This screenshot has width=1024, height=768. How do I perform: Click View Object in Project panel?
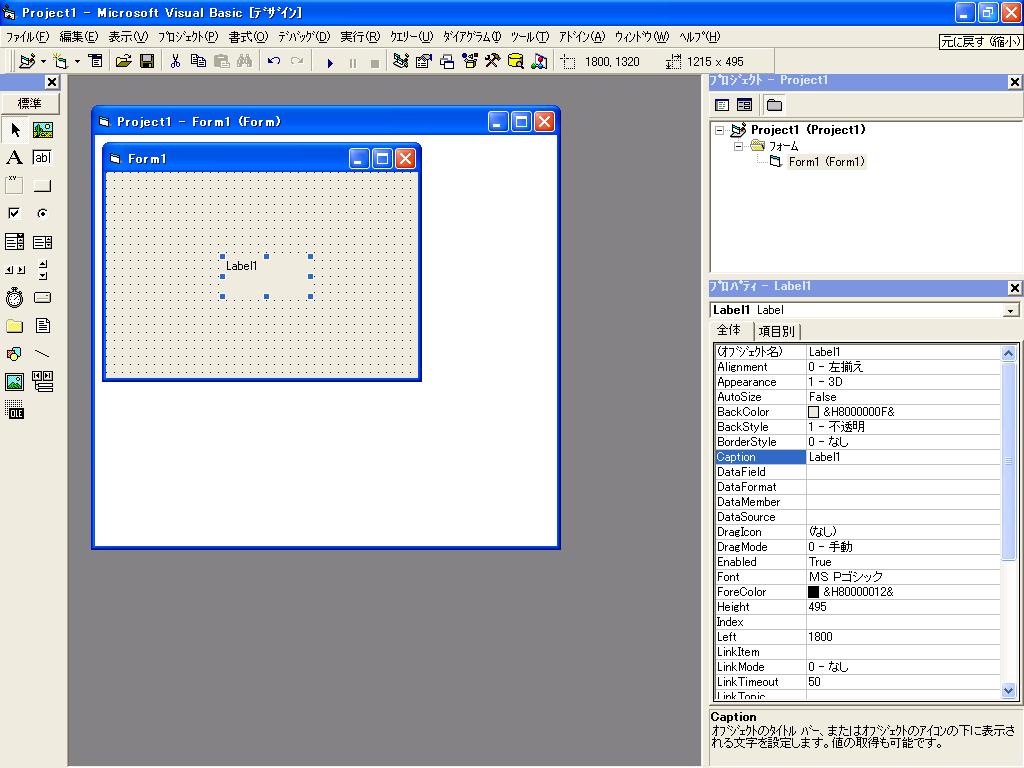[744, 104]
